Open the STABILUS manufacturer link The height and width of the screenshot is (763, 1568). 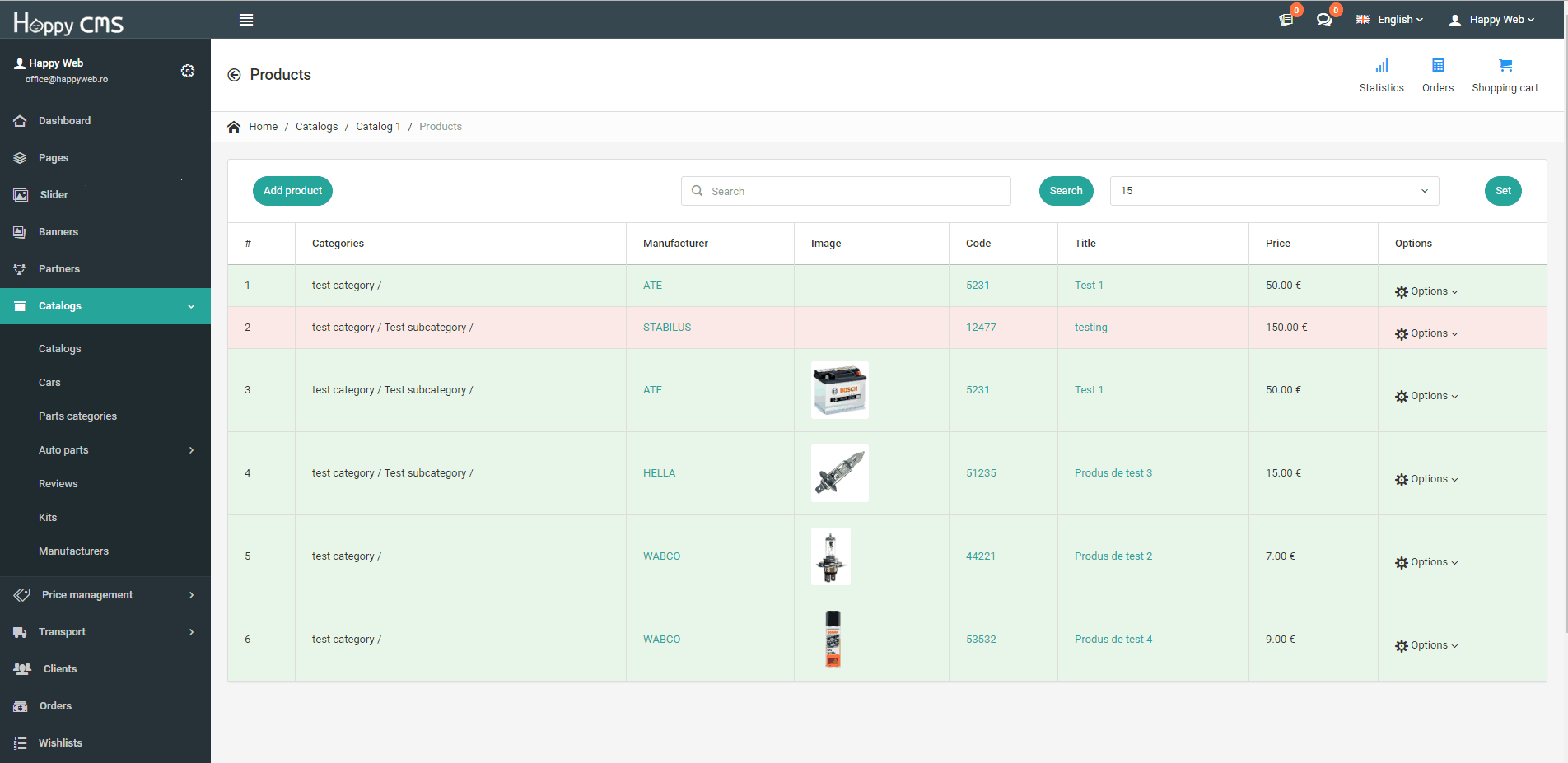tap(667, 328)
